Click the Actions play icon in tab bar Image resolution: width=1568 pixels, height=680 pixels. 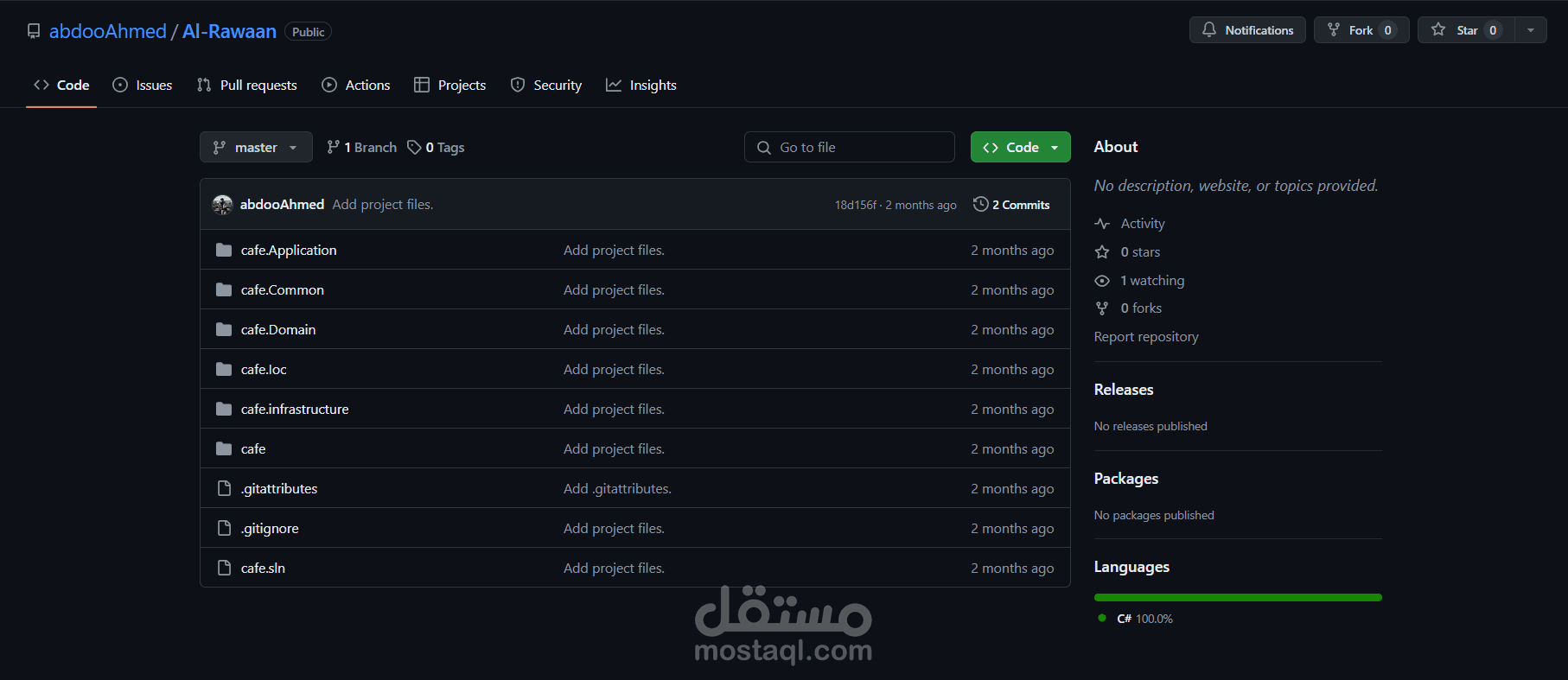[329, 85]
